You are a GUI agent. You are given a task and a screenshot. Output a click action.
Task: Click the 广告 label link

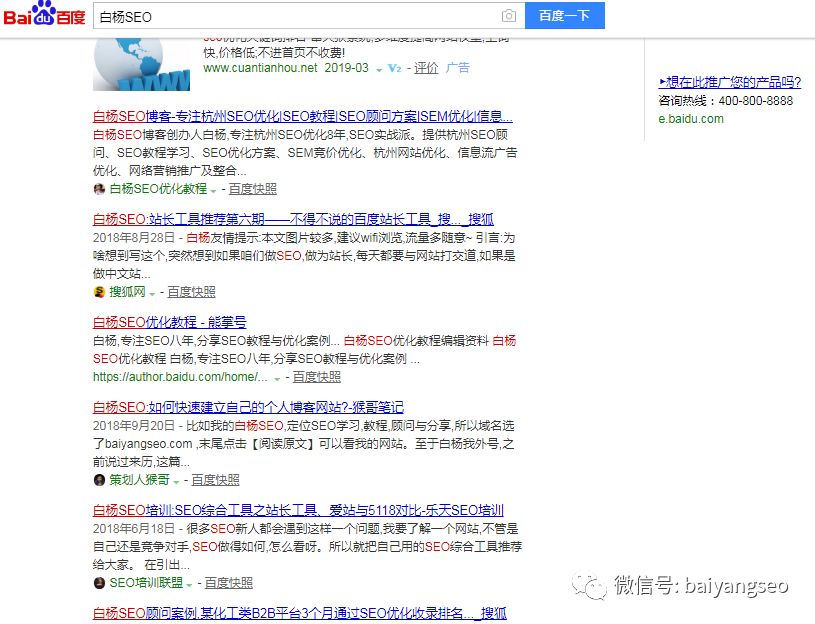tap(457, 68)
